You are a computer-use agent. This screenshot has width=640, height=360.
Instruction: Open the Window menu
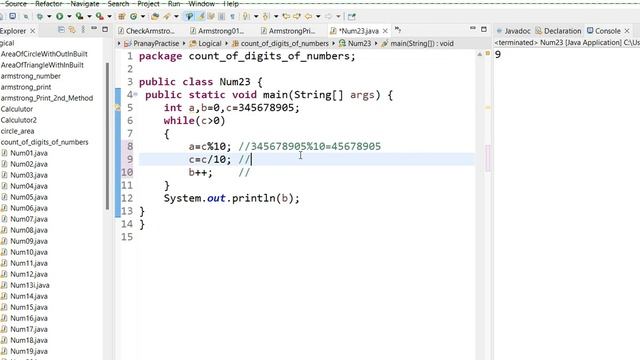pyautogui.click(x=202, y=4)
